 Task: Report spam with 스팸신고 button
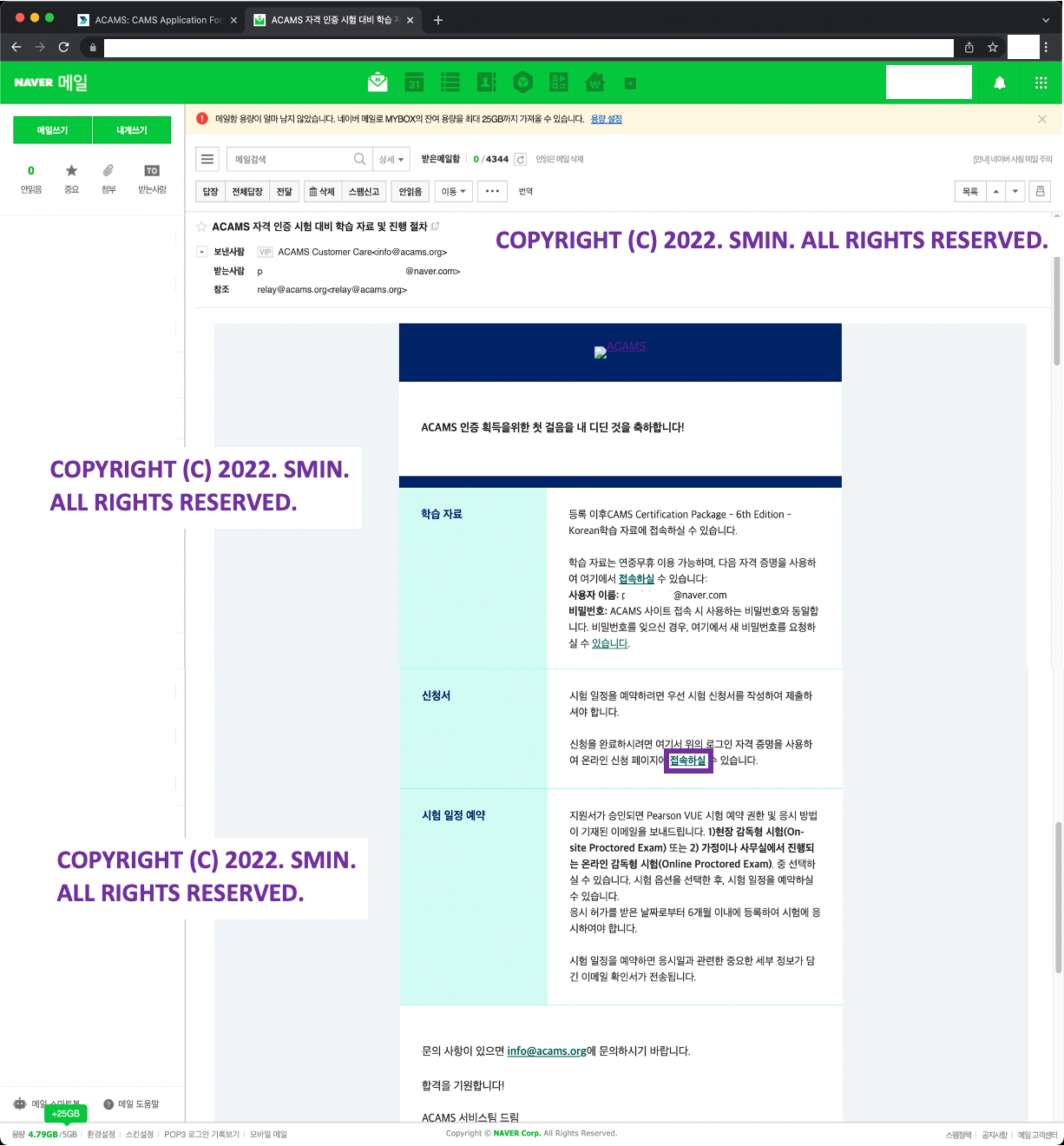364,192
